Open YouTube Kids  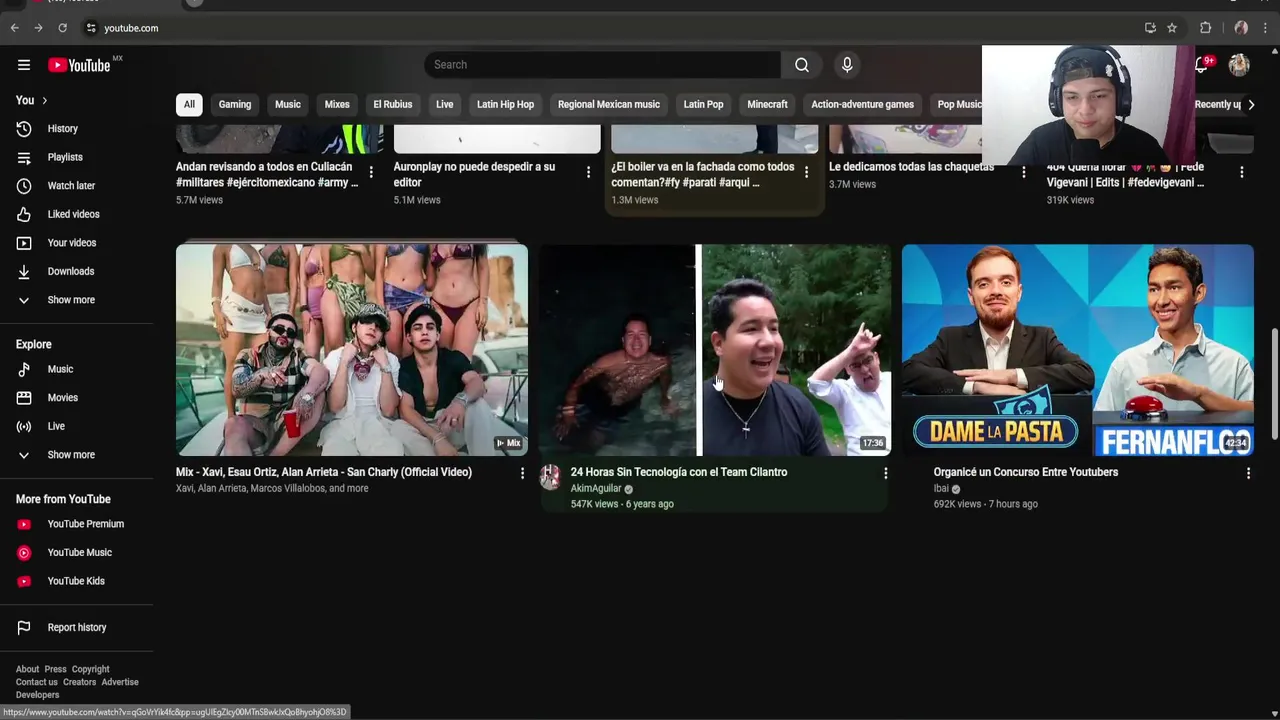click(76, 581)
